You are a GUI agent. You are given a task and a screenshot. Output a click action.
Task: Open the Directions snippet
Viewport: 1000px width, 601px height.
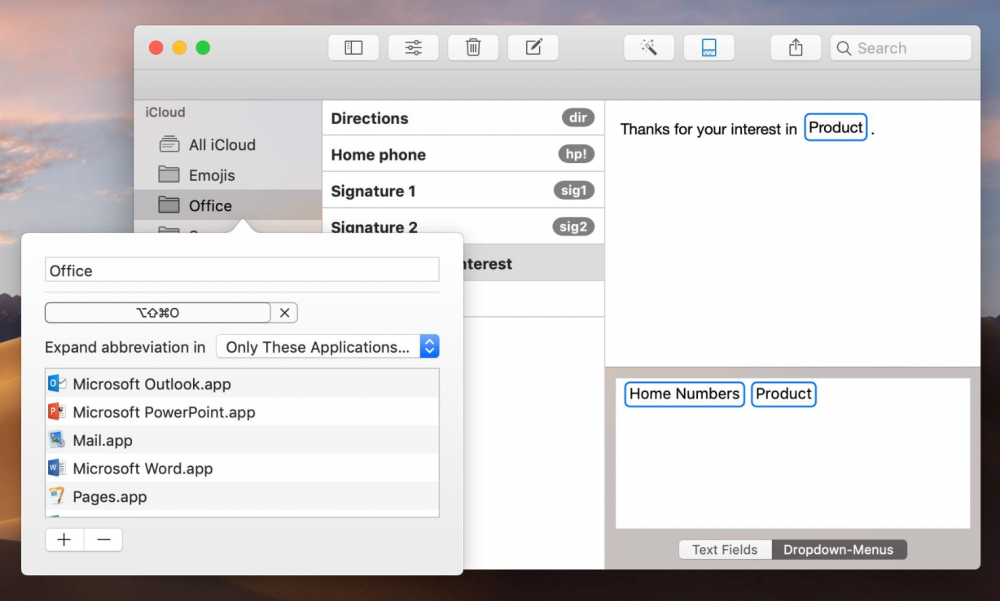[x=463, y=118]
